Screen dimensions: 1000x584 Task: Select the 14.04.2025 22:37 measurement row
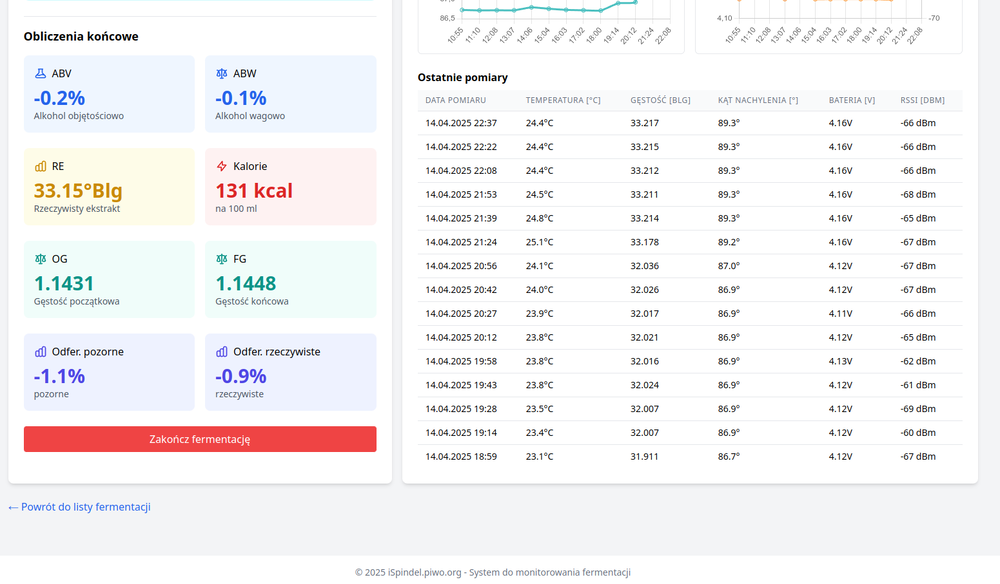(x=690, y=123)
